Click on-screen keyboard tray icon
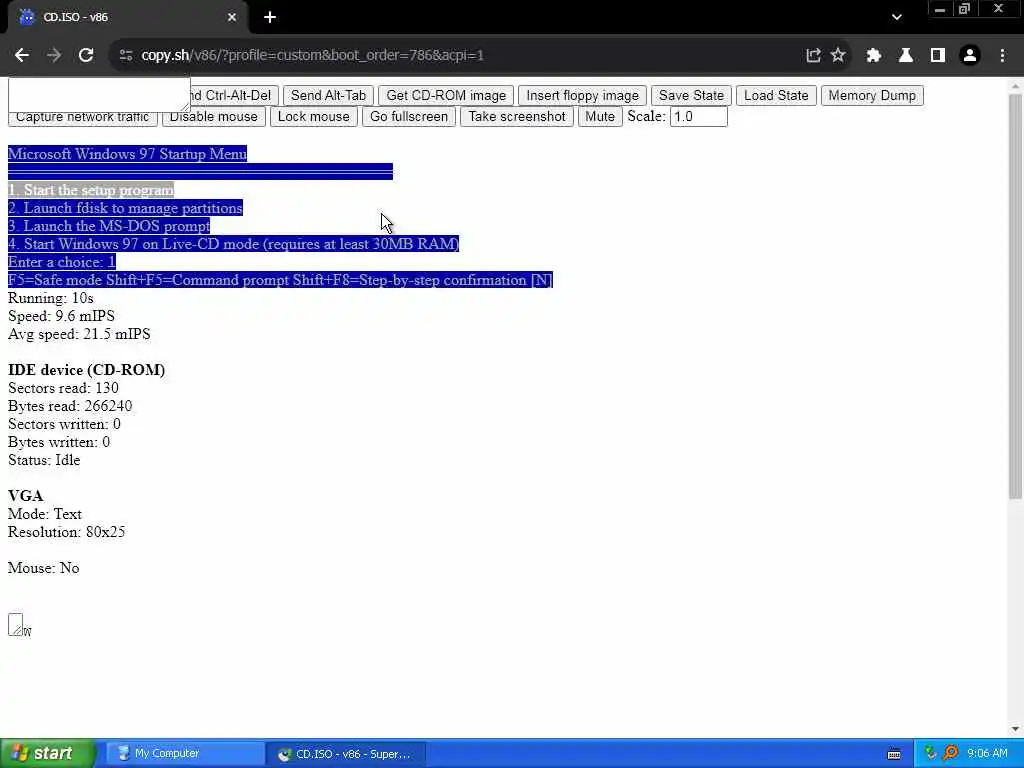The image size is (1024, 768). pos(894,754)
